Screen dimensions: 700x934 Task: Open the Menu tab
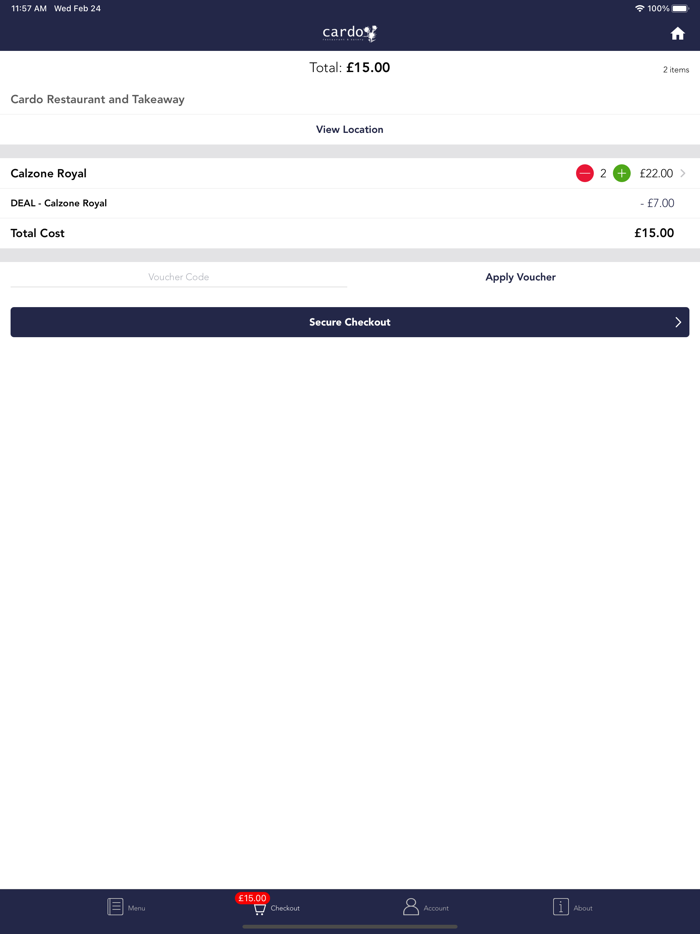127,907
